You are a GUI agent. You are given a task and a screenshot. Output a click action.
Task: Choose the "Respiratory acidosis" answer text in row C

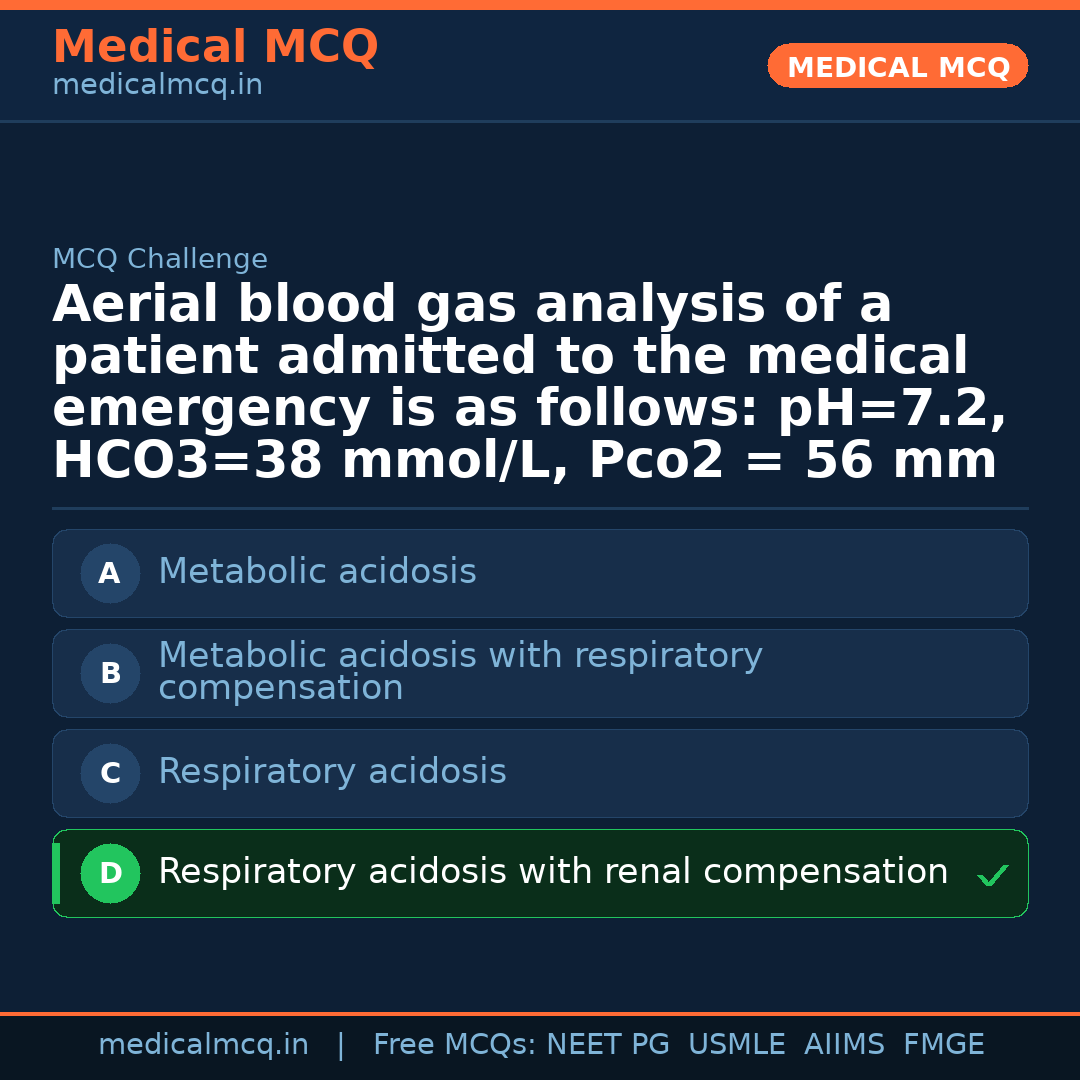tap(332, 772)
